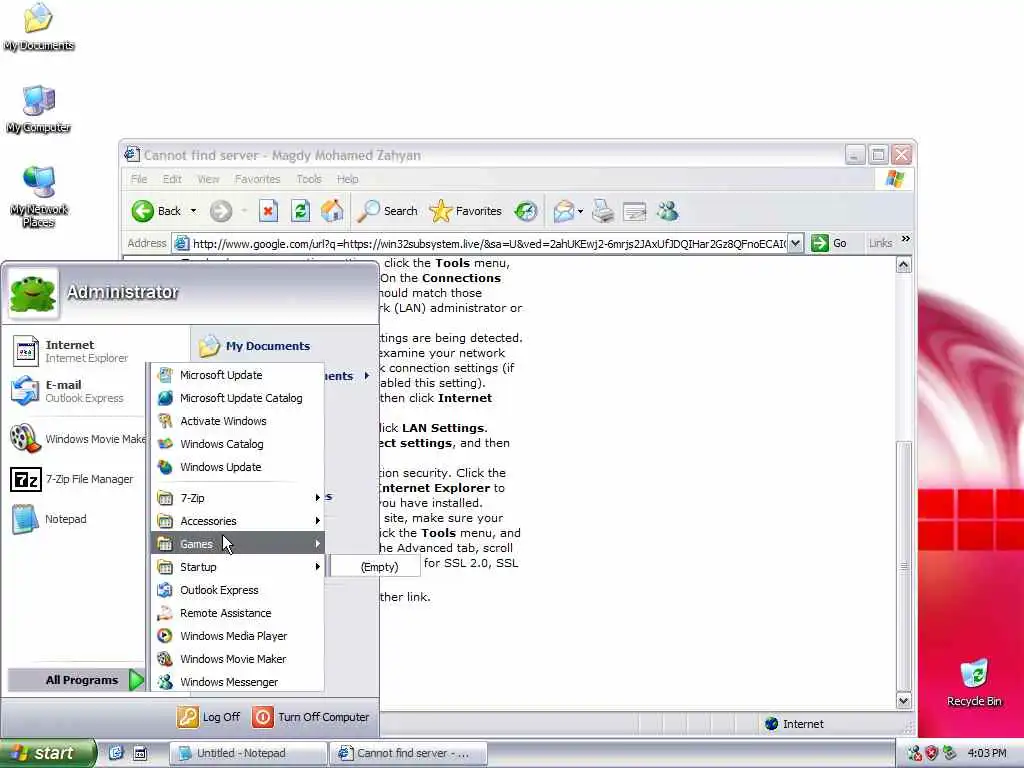Screen dimensions: 1024x768
Task: Open Windows Movie Maker in the pinned list
Action: 78,439
